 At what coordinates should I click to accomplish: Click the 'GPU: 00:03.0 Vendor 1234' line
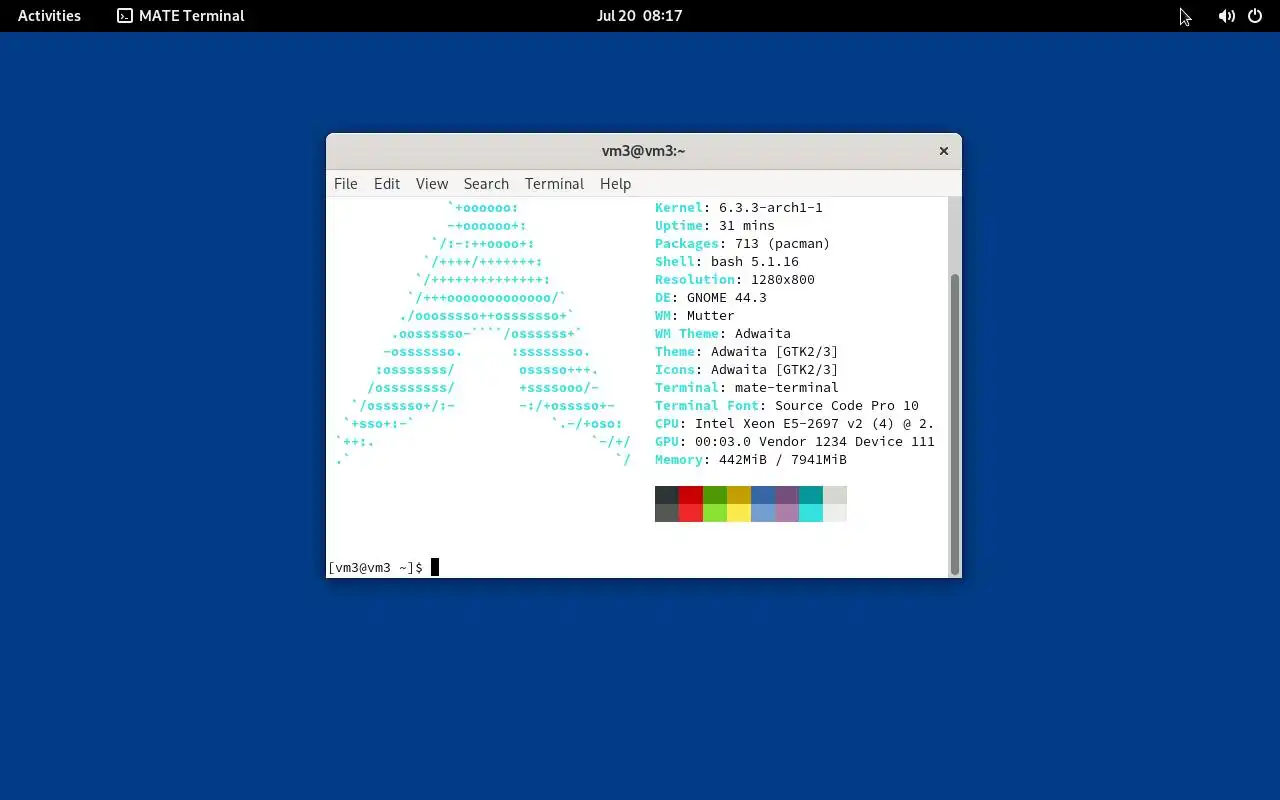pyautogui.click(x=795, y=442)
